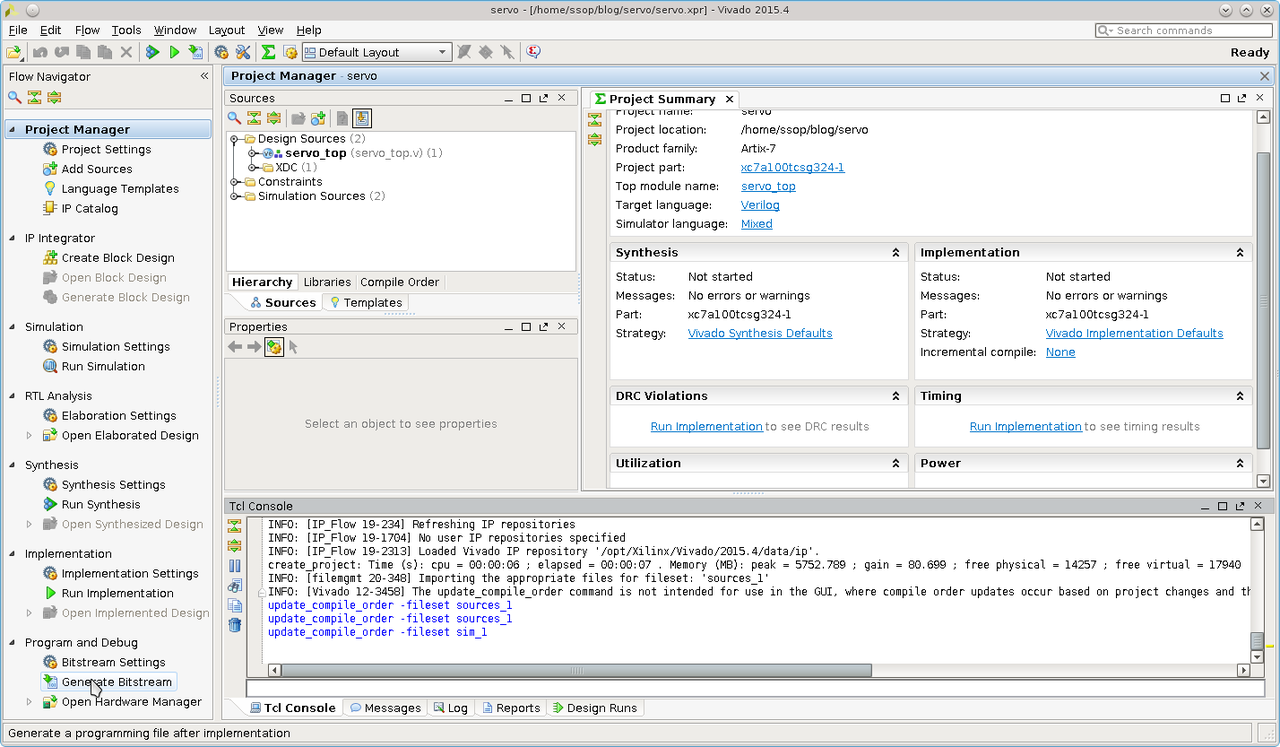Click the Incremental compile None link
1280x747 pixels.
(x=1060, y=353)
